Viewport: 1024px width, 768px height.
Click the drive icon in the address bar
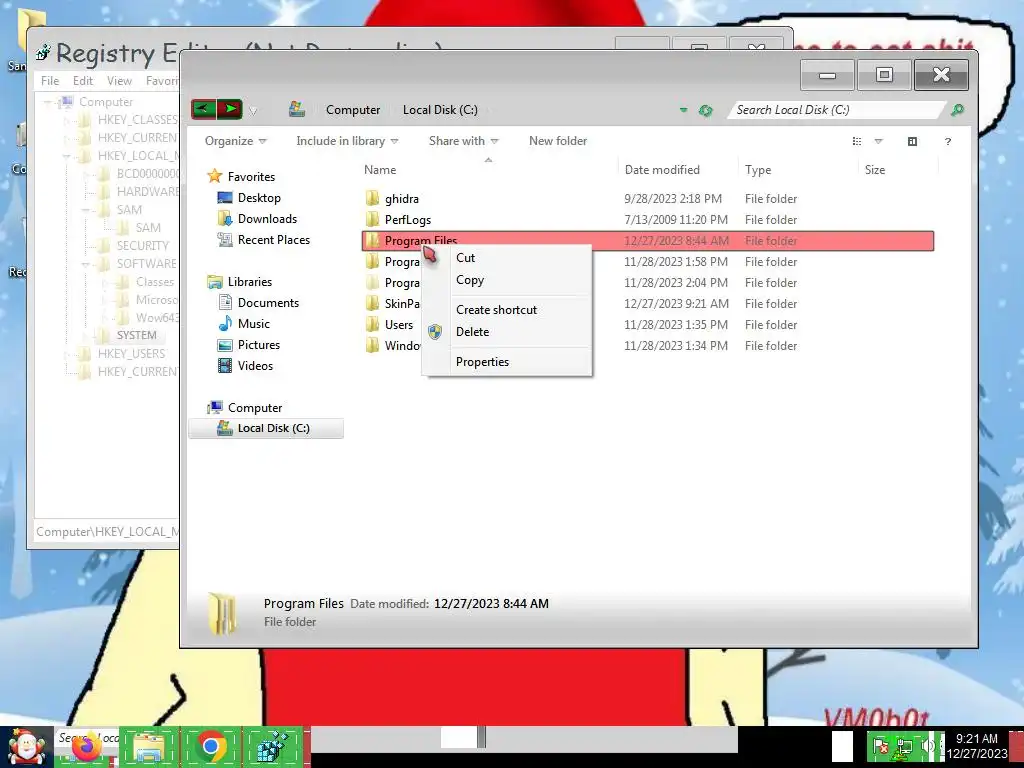(x=297, y=109)
